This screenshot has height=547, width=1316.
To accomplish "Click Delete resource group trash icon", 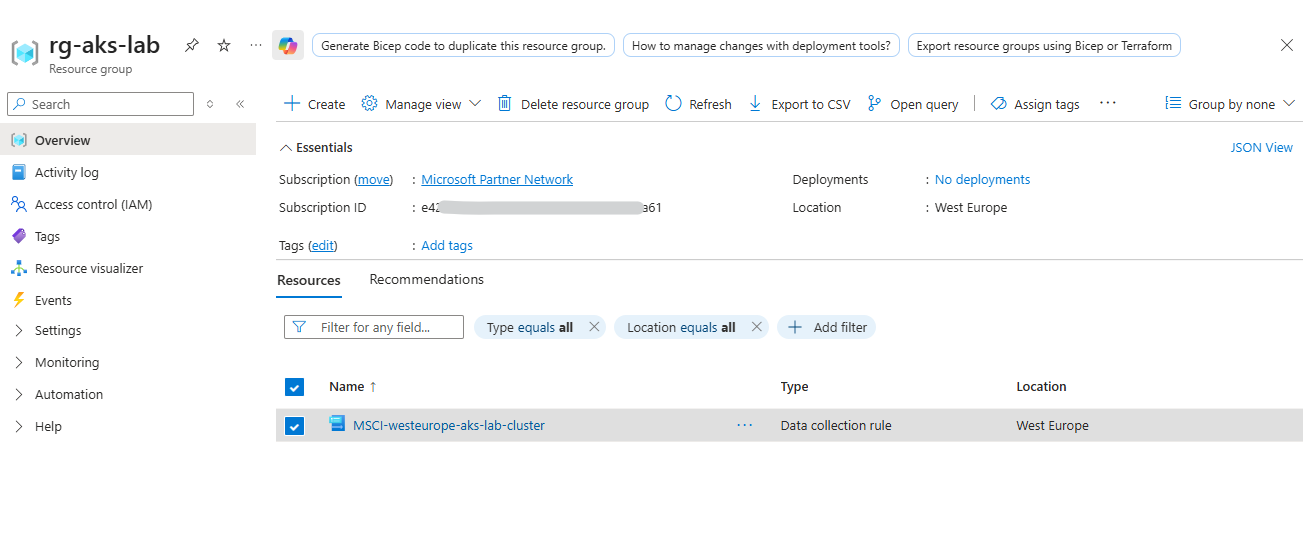I will [x=505, y=104].
